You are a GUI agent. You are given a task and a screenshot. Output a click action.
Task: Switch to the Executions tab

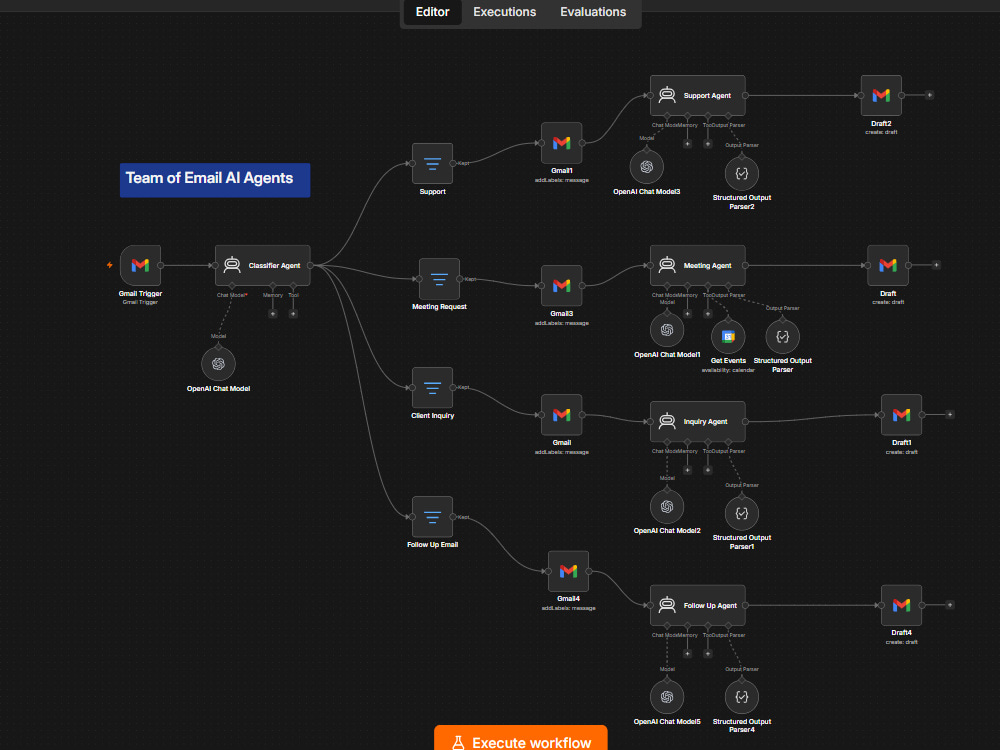point(504,12)
